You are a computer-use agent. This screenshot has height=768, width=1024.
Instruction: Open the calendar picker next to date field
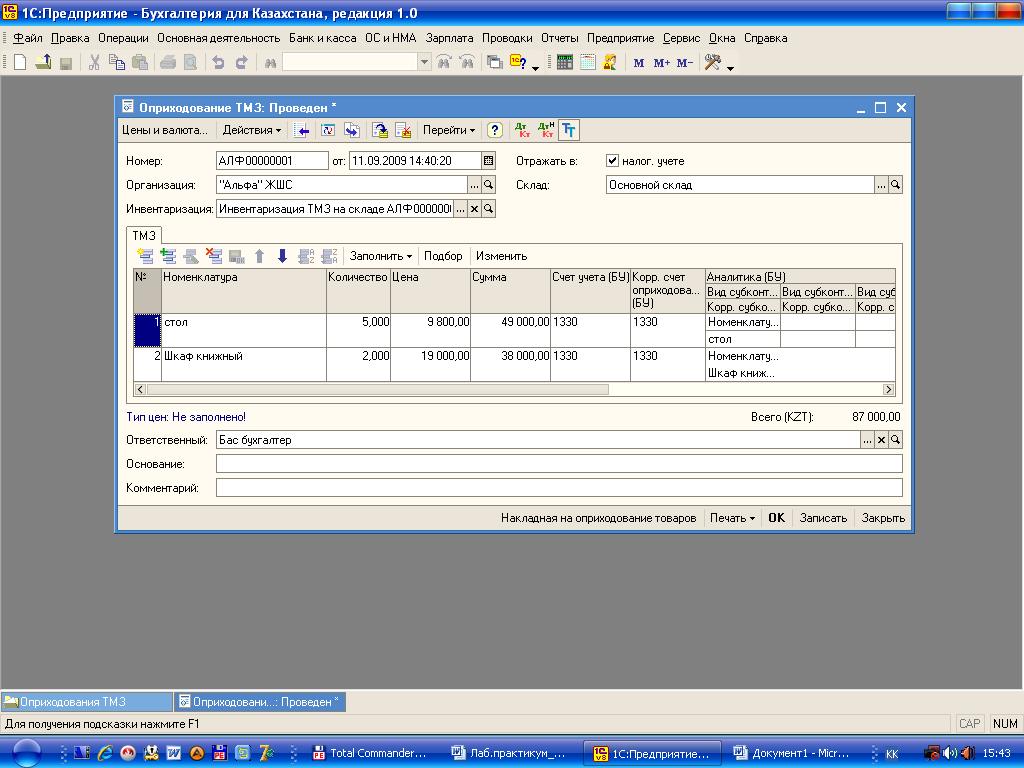(x=488, y=161)
